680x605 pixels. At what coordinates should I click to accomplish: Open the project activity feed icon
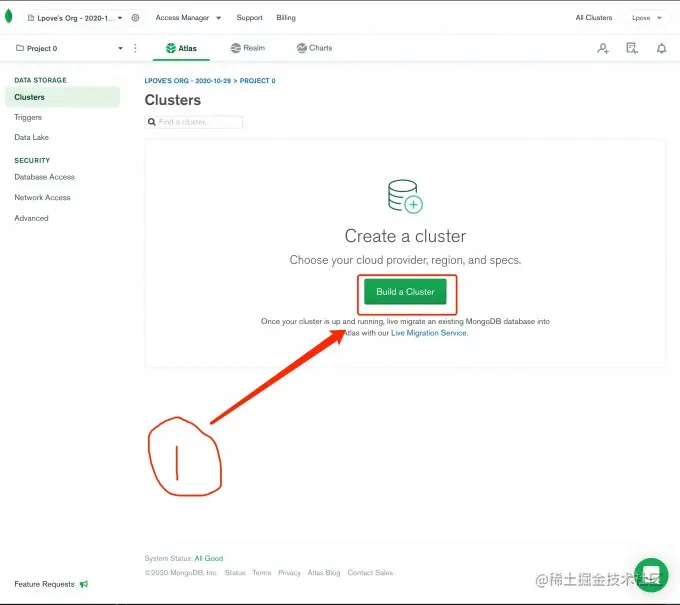click(x=632, y=48)
